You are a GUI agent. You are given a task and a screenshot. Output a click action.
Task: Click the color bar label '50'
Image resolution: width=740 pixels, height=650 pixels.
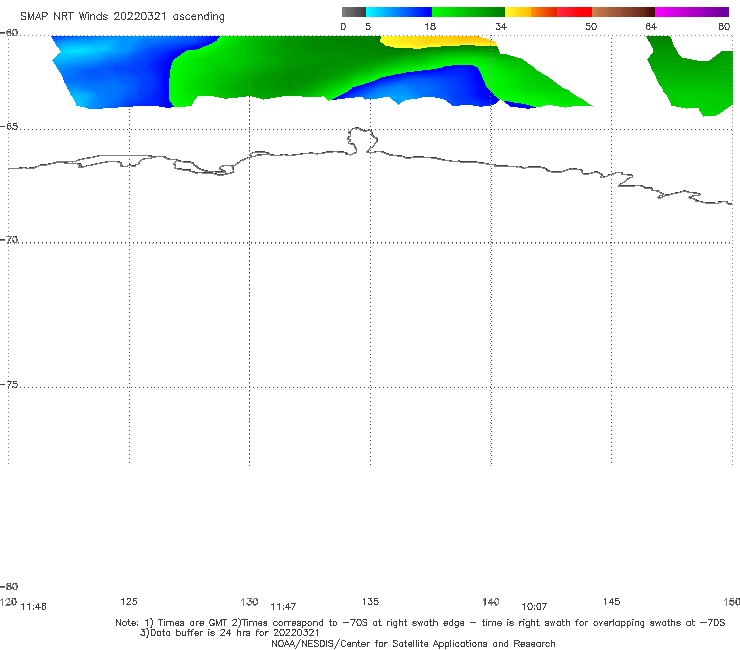591,26
